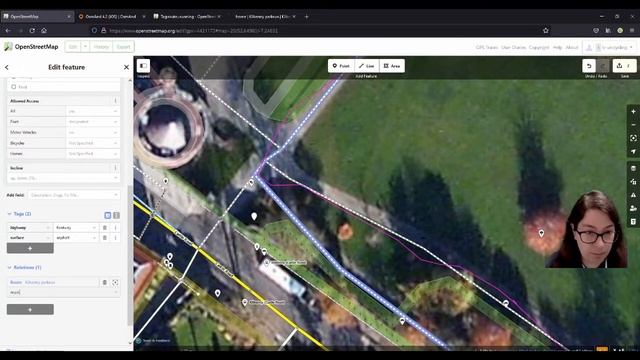The height and width of the screenshot is (360, 640).
Task: Delete the highway tag row
Action: 105,227
